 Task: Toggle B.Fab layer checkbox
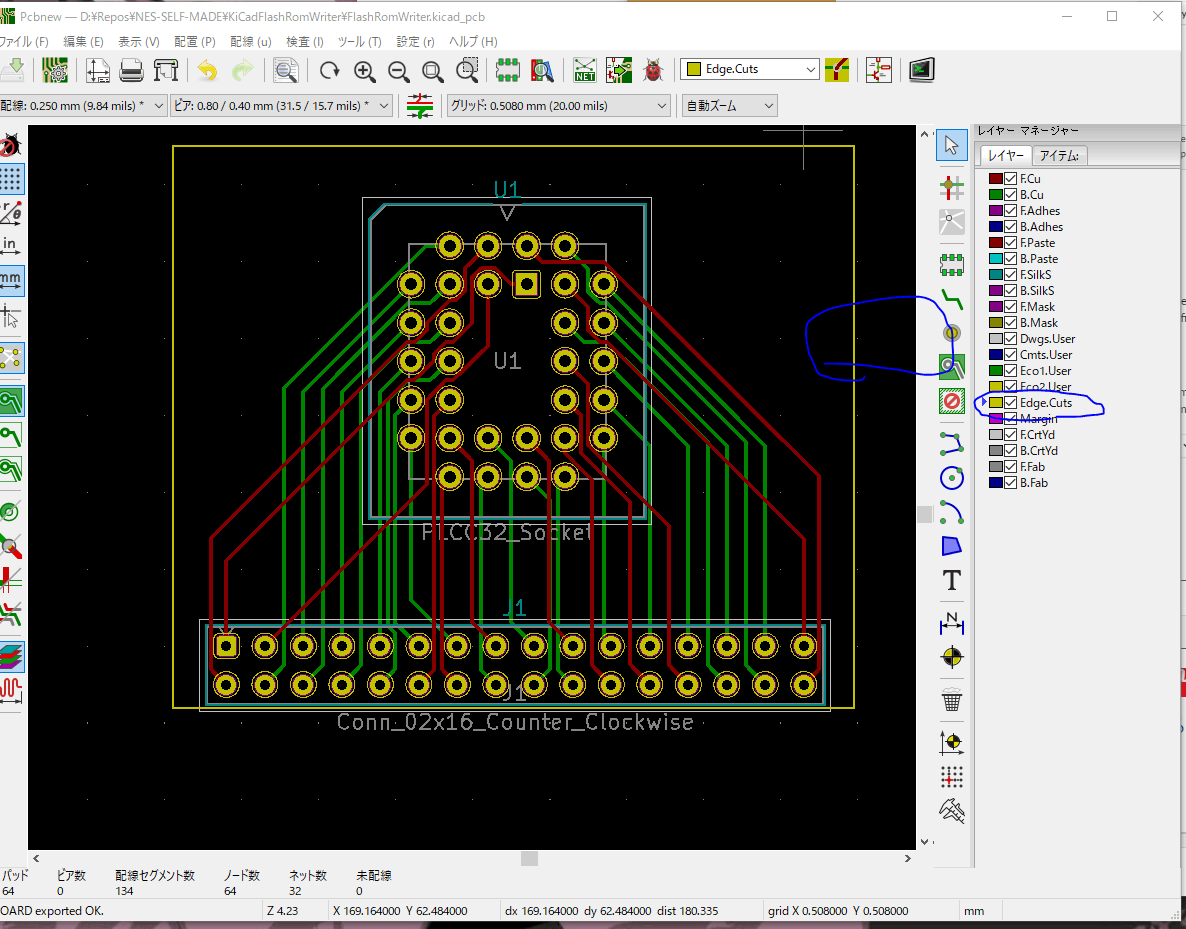pyautogui.click(x=1011, y=483)
